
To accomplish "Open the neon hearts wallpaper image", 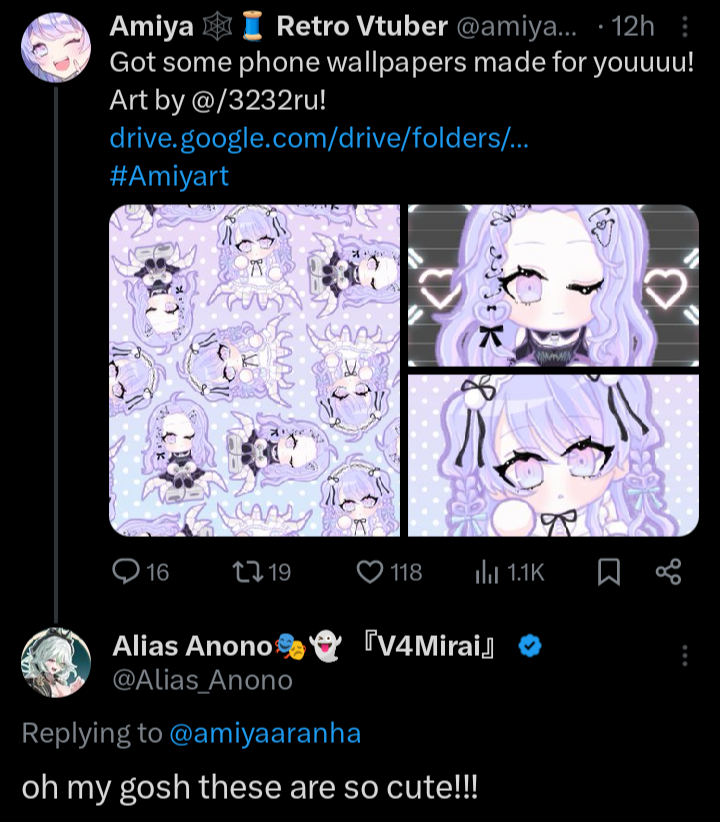I will pos(553,285).
